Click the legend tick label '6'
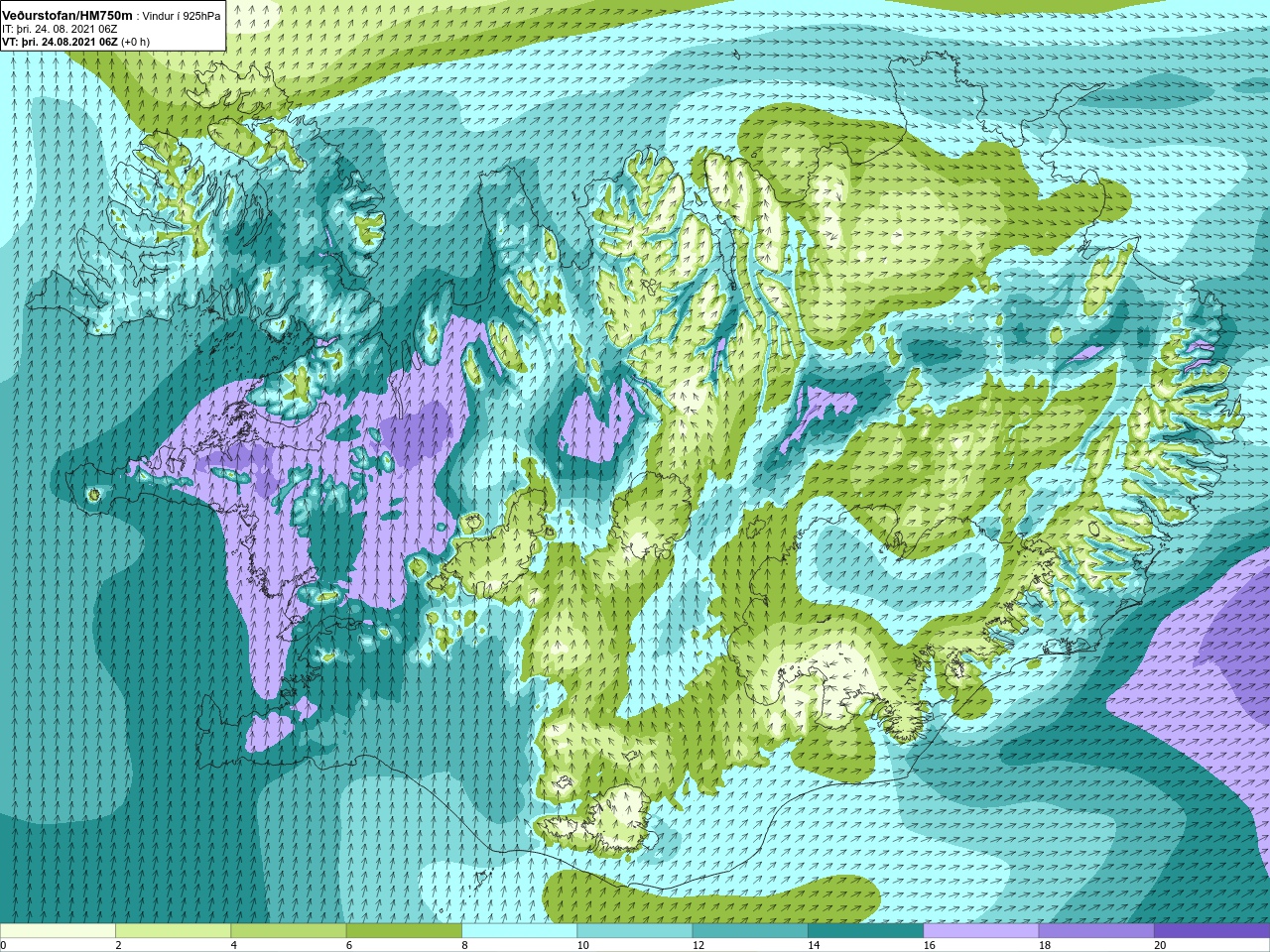This screenshot has width=1270, height=952. pyautogui.click(x=349, y=945)
